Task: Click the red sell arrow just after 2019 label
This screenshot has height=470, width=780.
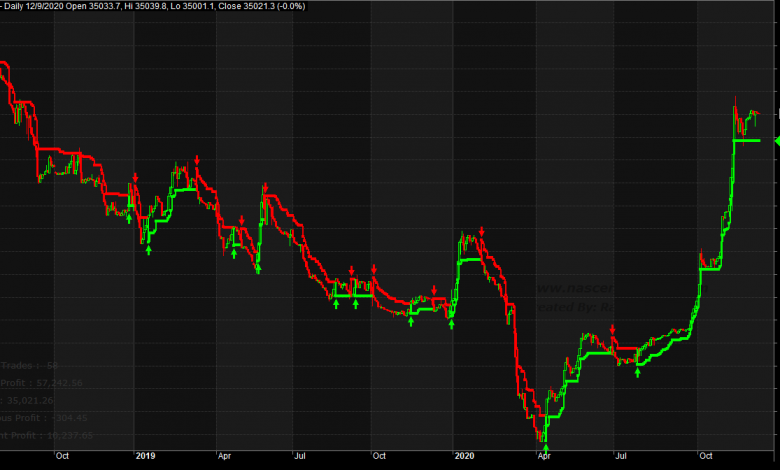Action: [134, 178]
